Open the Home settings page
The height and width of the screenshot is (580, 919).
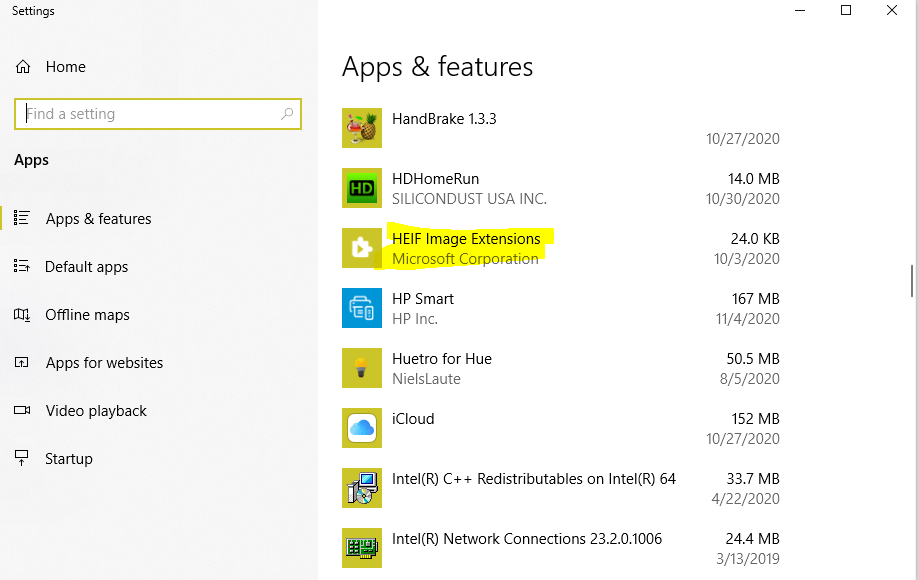tap(66, 67)
